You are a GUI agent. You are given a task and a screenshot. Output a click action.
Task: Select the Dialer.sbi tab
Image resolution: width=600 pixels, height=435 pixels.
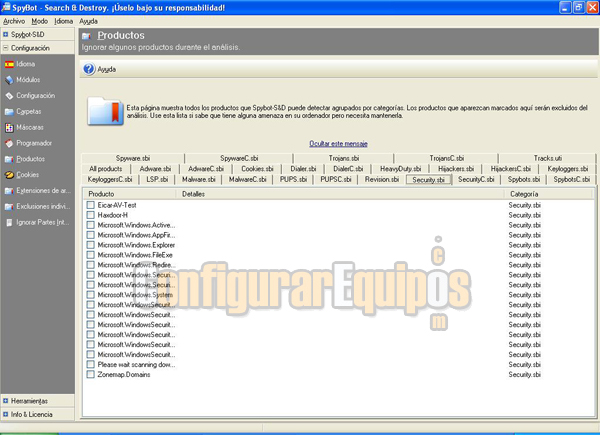point(303,169)
